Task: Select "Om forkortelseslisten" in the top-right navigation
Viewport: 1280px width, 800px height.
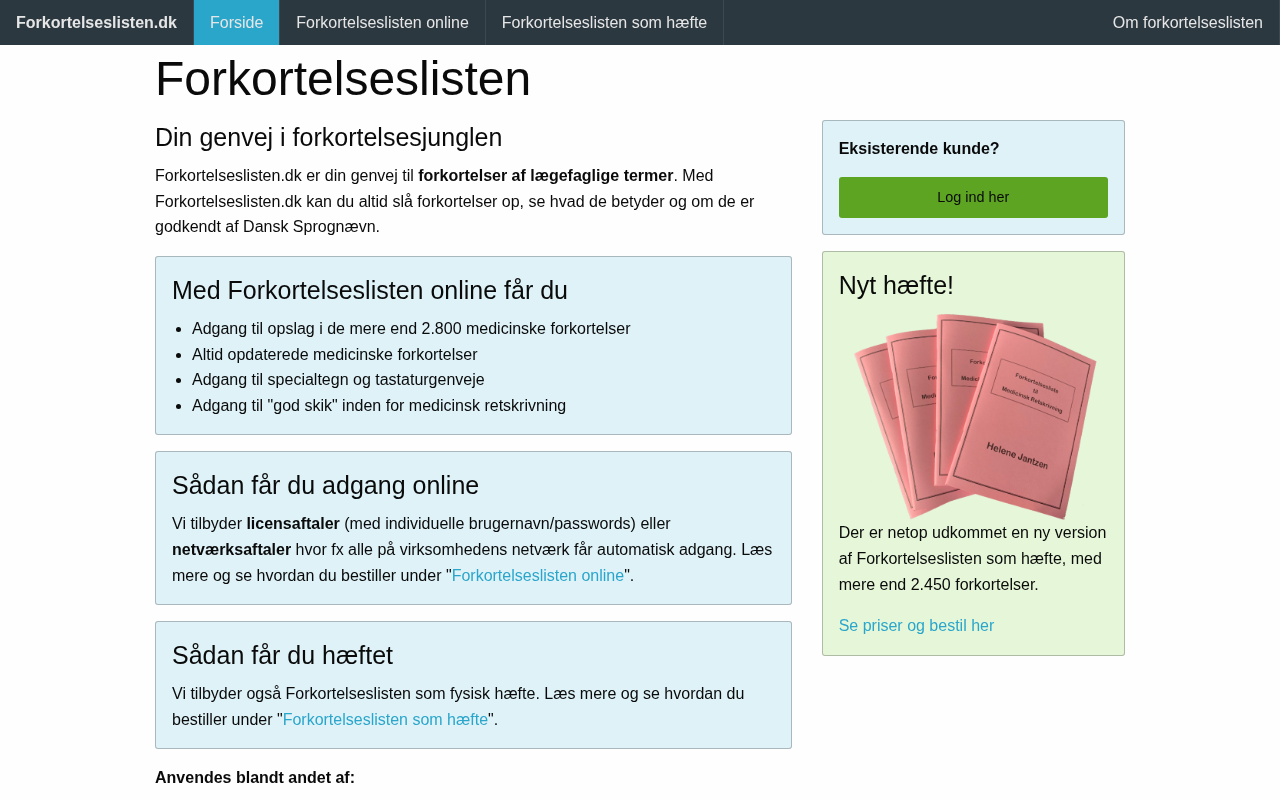Action: tap(1187, 21)
